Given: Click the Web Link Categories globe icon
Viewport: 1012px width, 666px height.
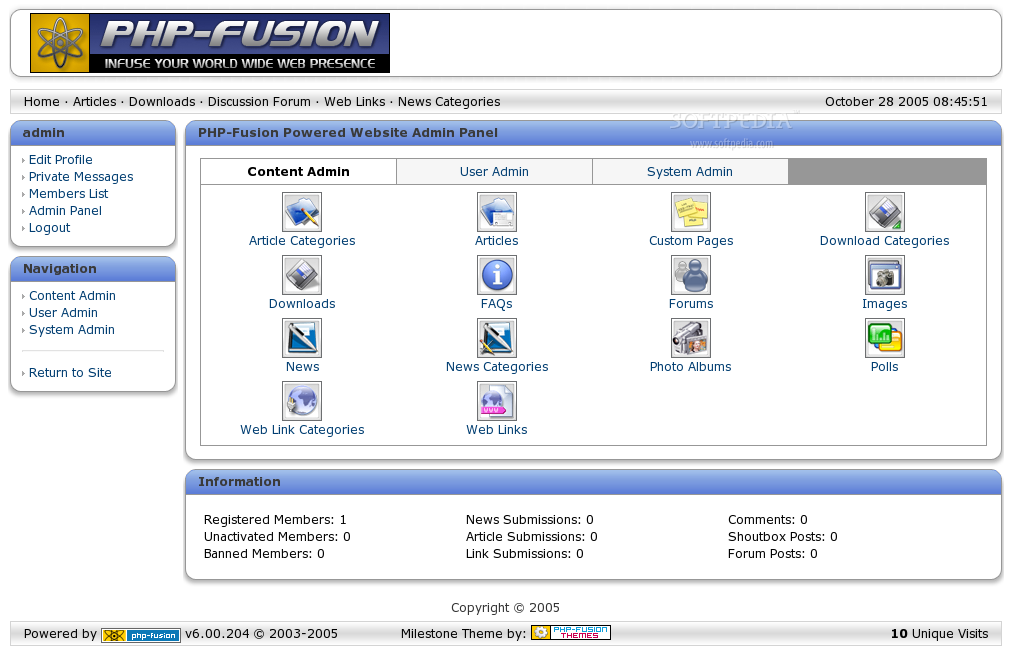Looking at the screenshot, I should click(x=302, y=401).
